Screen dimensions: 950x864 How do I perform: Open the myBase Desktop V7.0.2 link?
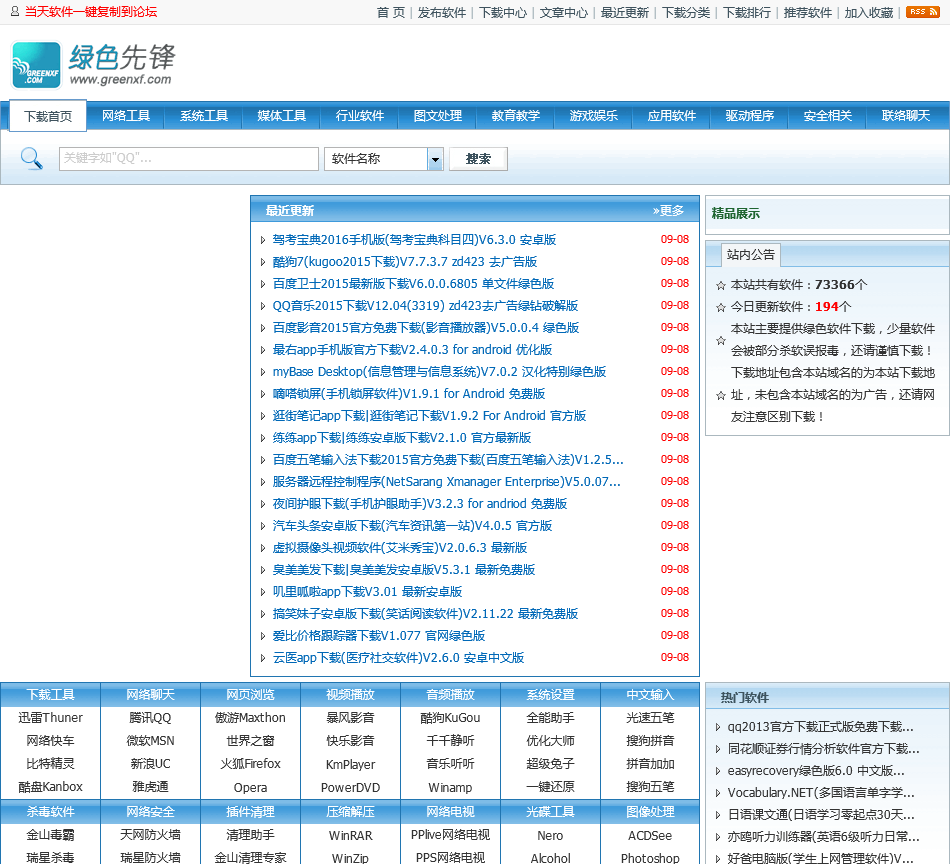click(439, 371)
